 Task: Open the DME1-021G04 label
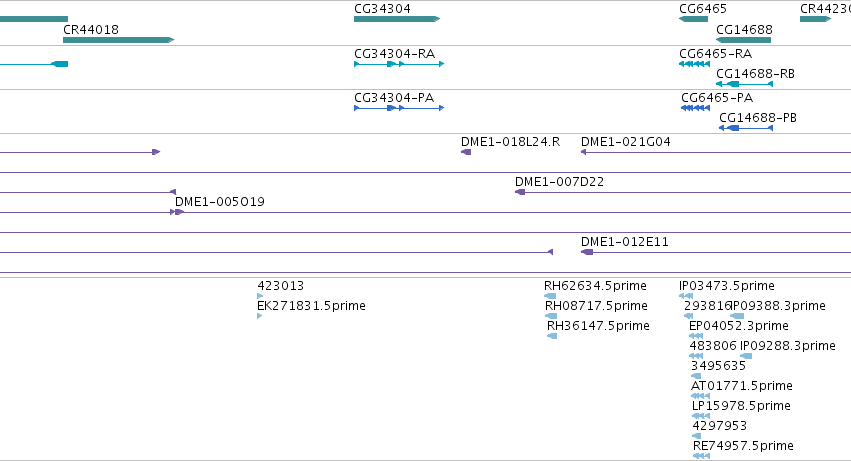point(625,142)
